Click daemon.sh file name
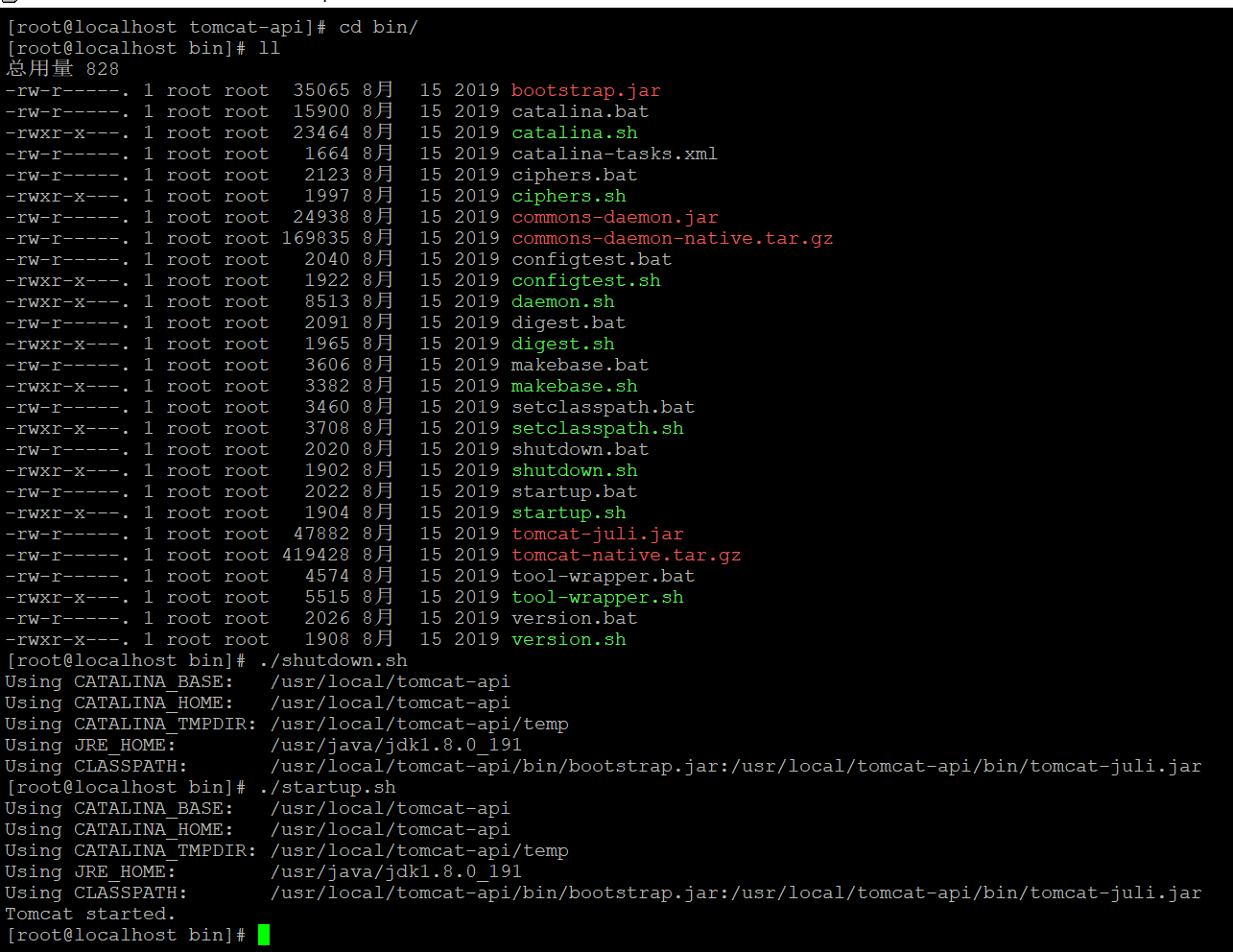1233x952 pixels. 562,301
